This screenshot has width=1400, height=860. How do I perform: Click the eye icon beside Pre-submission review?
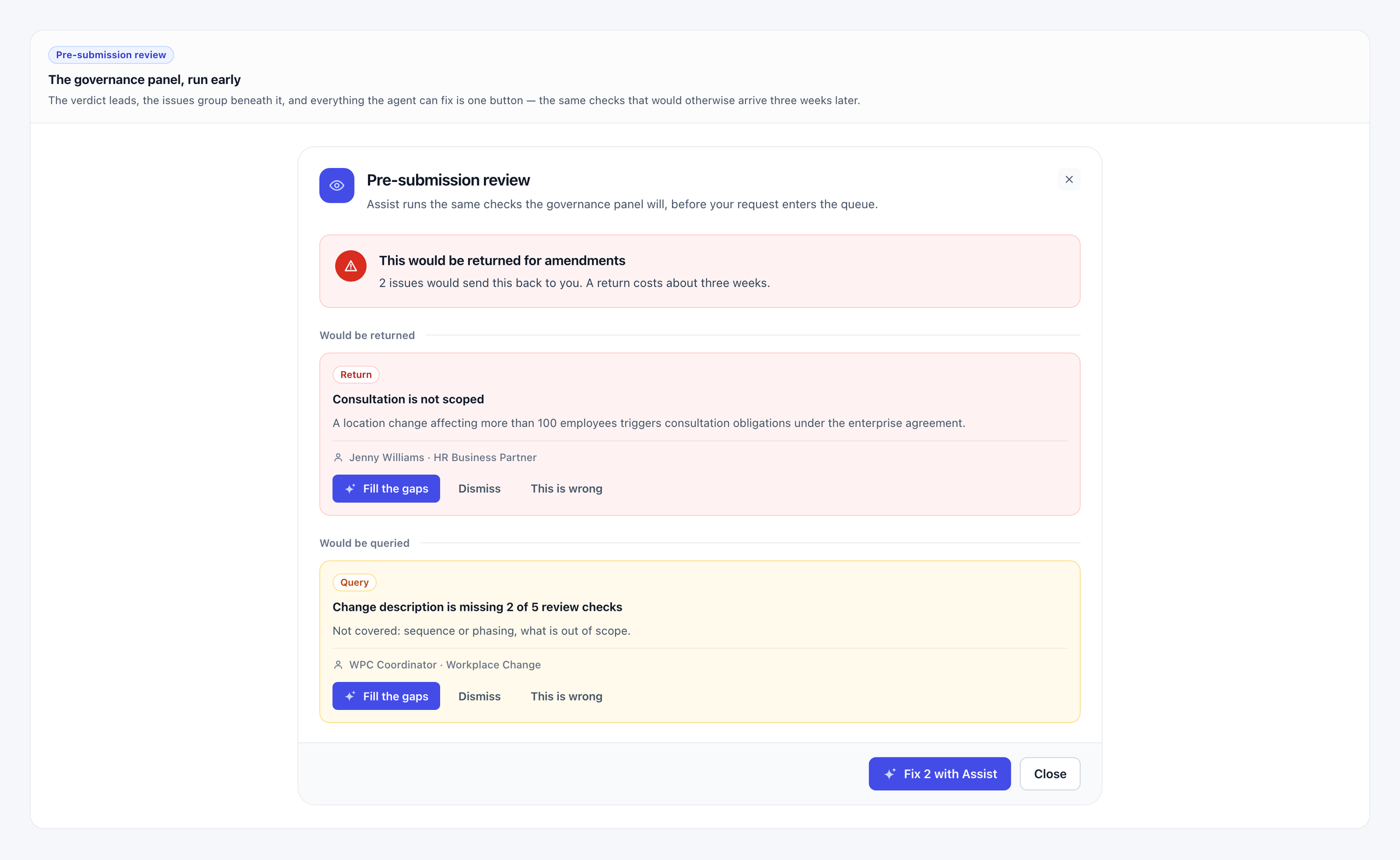(336, 185)
